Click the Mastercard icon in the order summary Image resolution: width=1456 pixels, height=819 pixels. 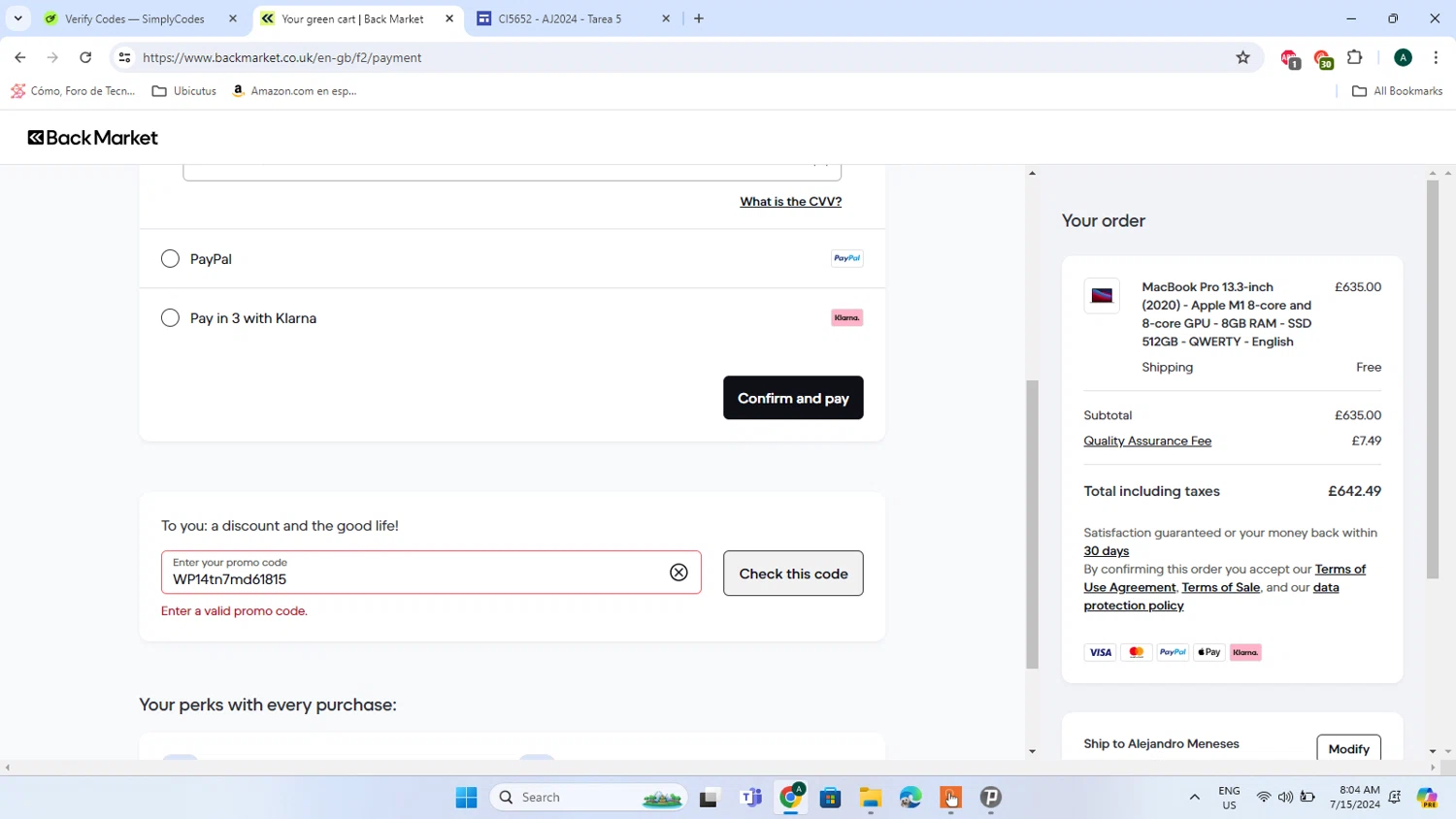click(1136, 652)
